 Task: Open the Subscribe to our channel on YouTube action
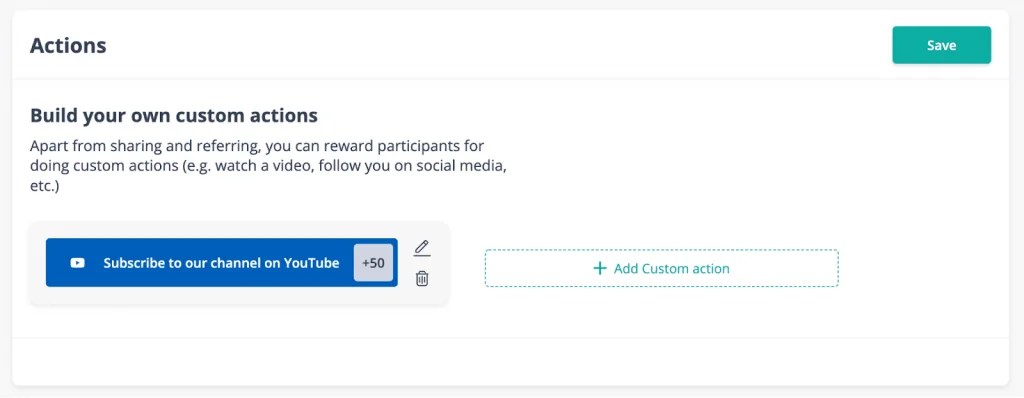(221, 263)
